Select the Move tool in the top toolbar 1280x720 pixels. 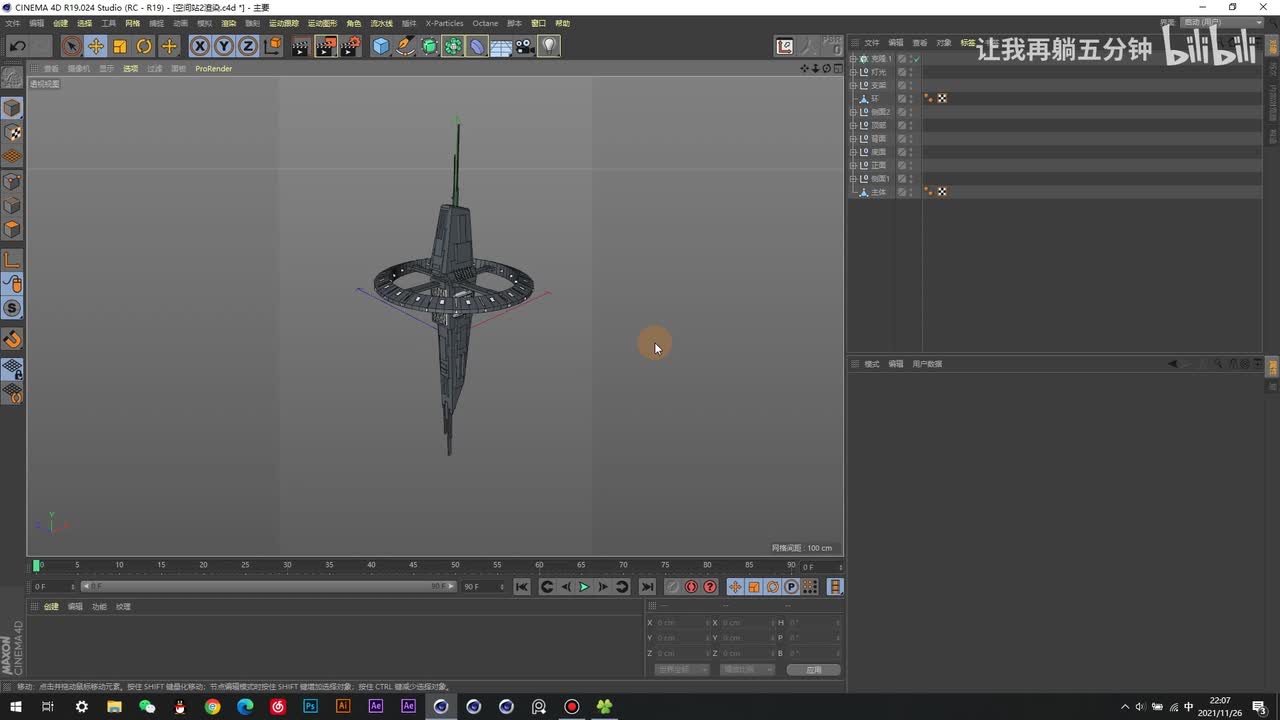96,46
